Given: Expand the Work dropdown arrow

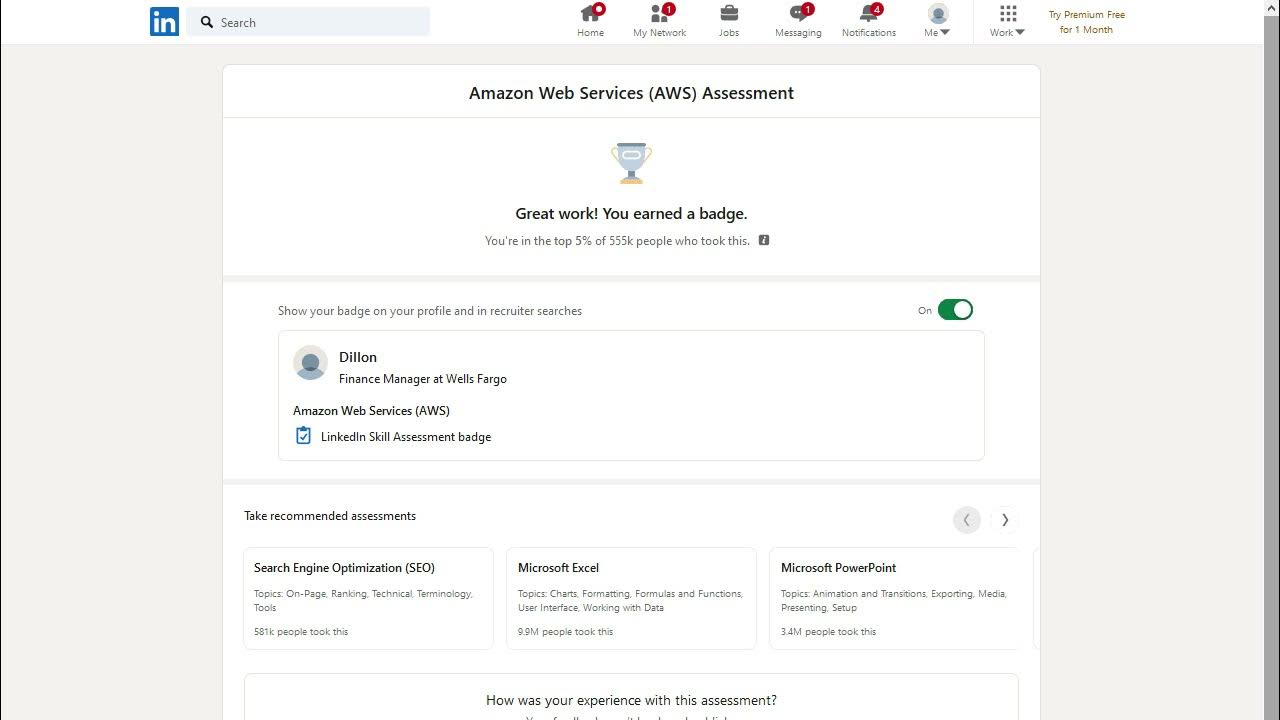Looking at the screenshot, I should coord(1020,33).
